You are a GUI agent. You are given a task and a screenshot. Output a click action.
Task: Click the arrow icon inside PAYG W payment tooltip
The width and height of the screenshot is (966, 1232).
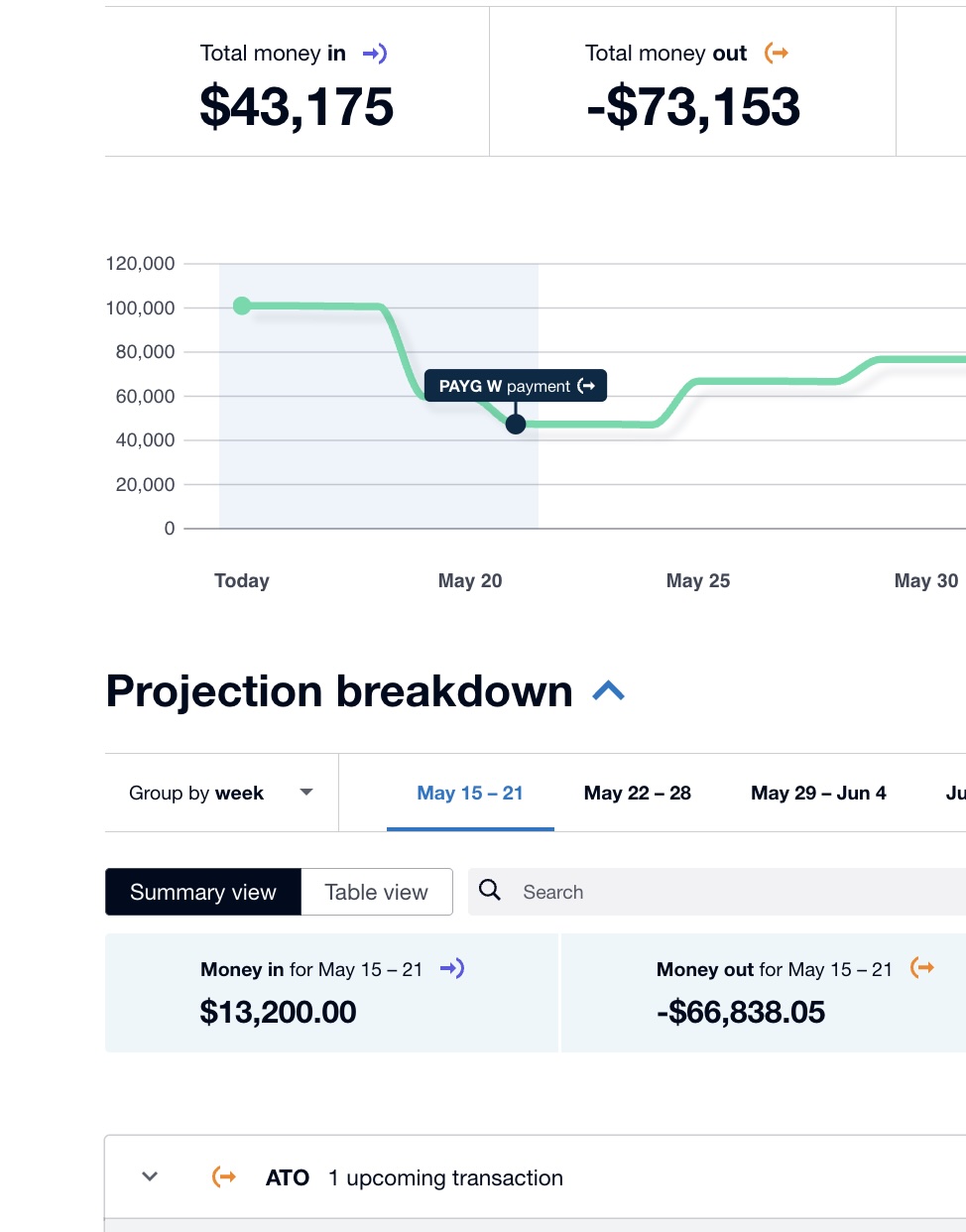coord(586,386)
